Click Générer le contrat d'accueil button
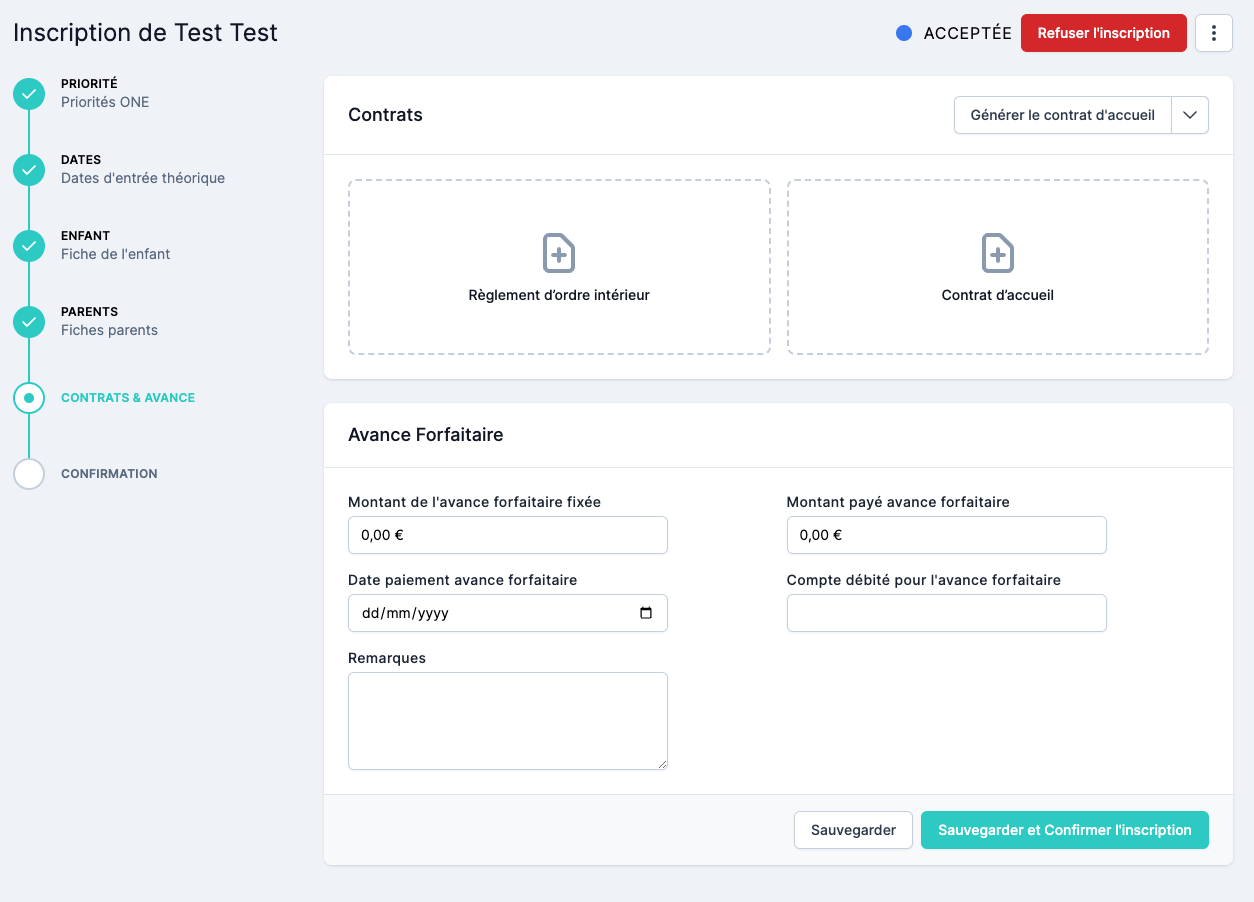Screen dimensions: 1254x902 (1062, 115)
